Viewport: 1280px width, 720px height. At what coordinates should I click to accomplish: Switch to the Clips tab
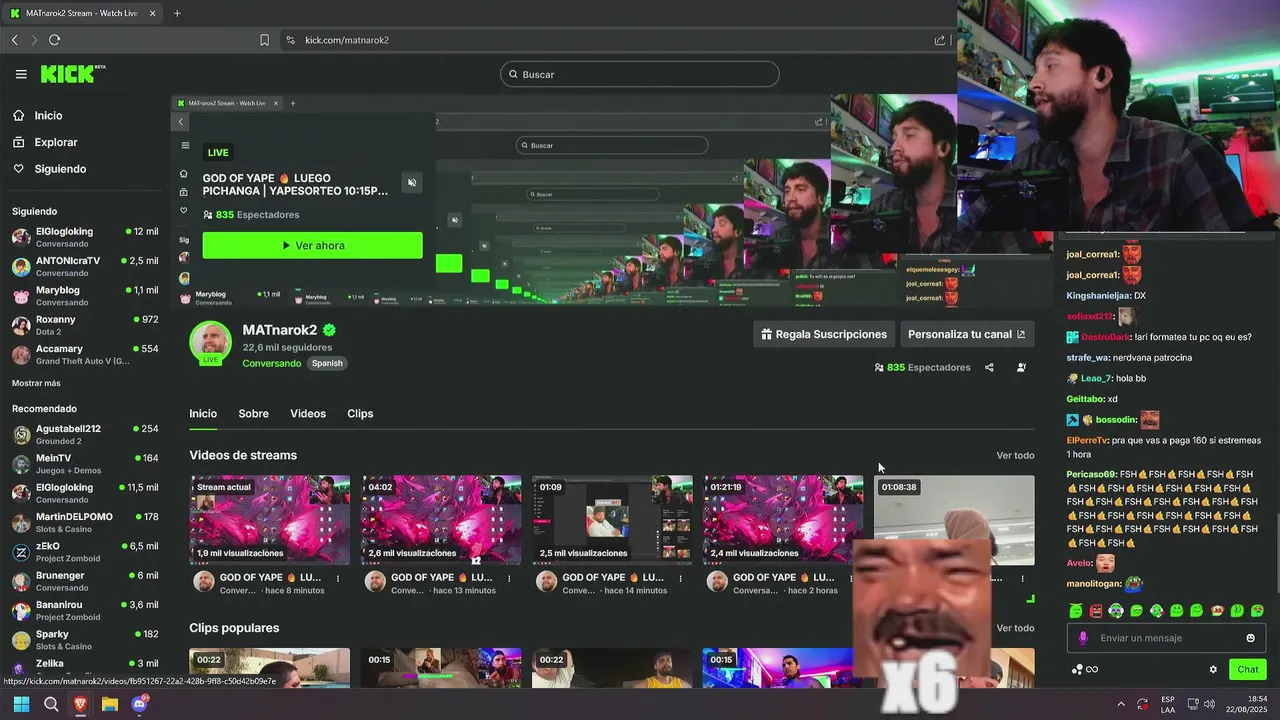coord(360,414)
